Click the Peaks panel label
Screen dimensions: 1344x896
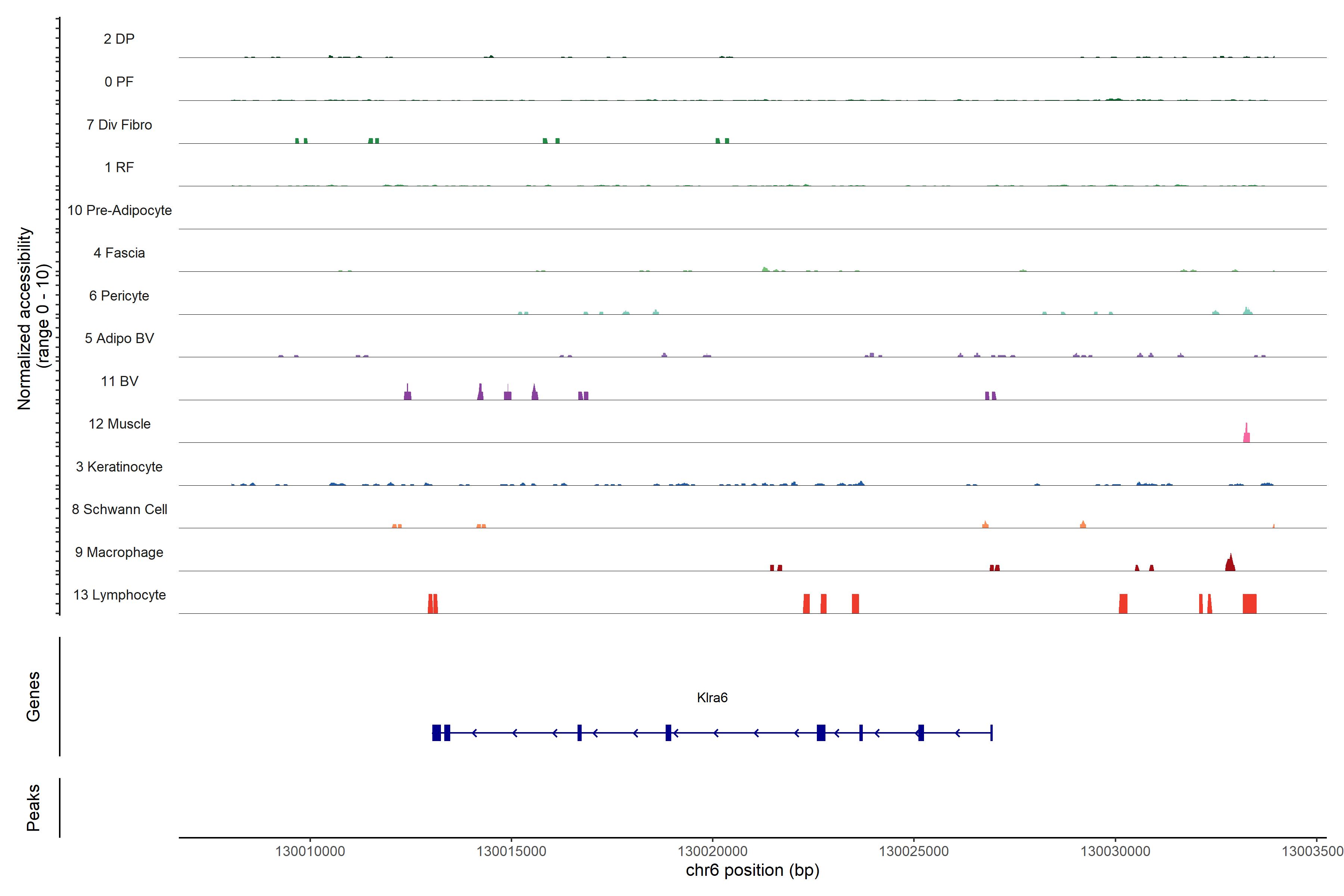coord(33,807)
